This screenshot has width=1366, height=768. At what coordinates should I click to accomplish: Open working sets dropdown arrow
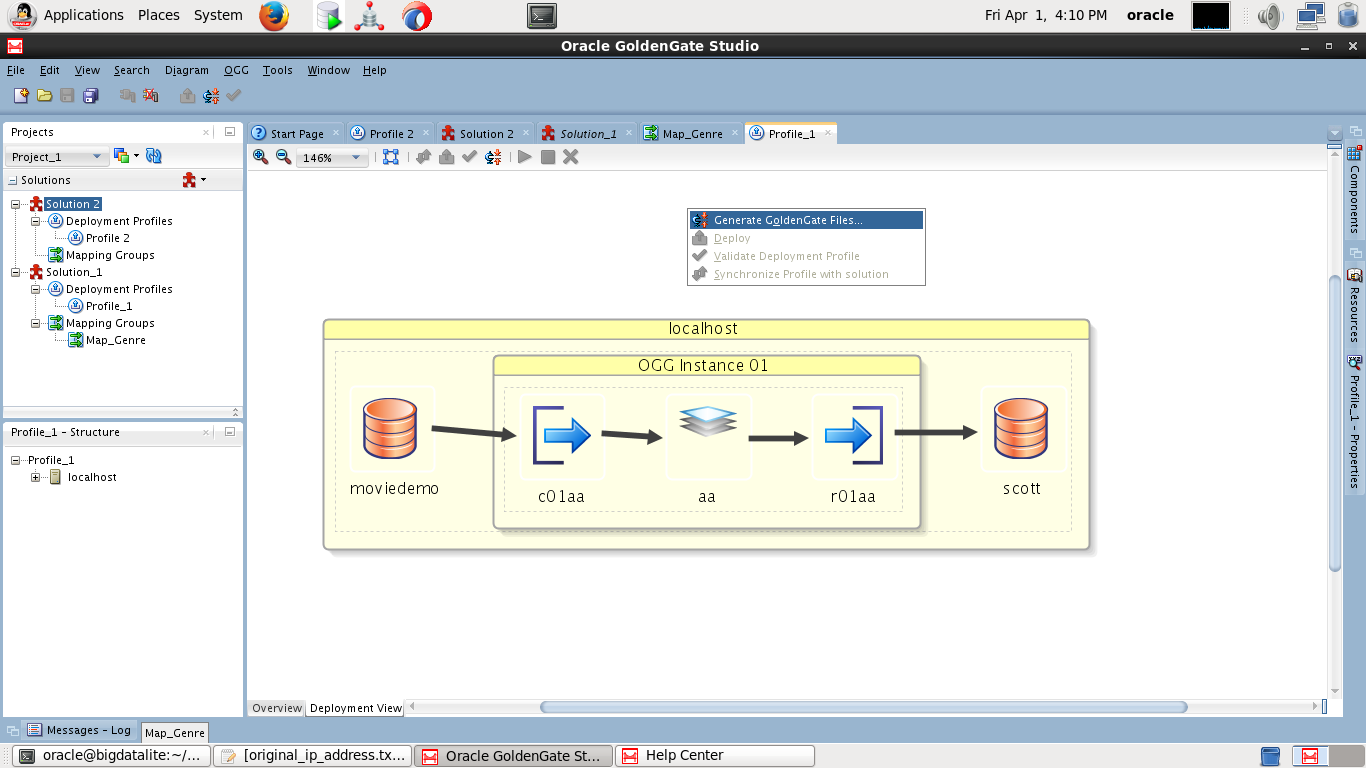137,156
